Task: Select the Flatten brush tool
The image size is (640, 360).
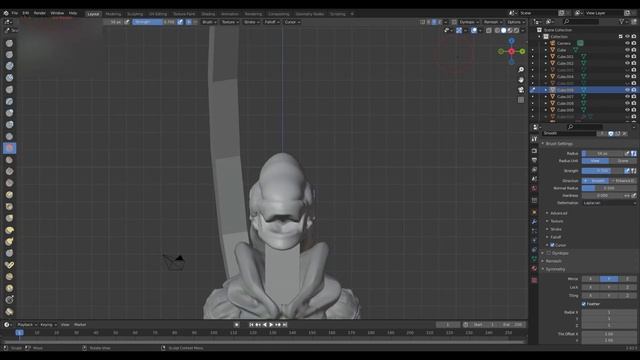Action: pos(9,160)
